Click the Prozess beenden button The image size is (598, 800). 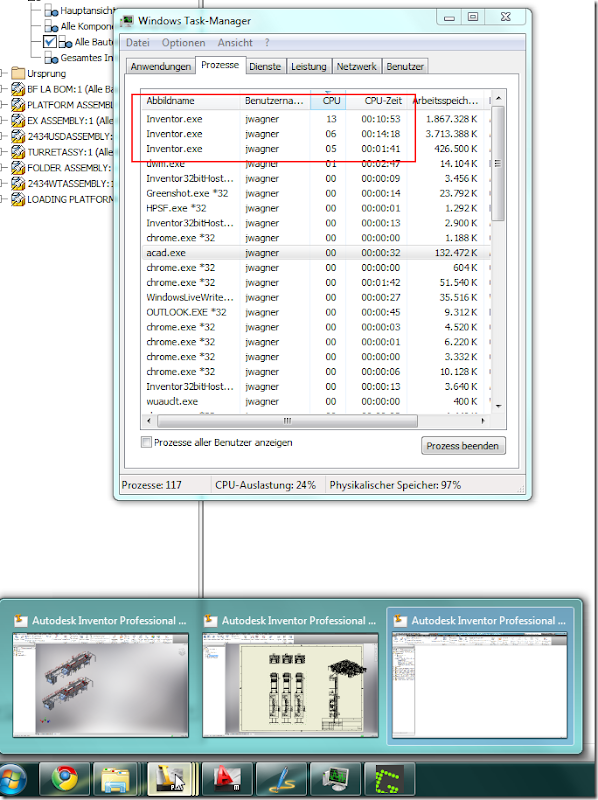pos(463,446)
